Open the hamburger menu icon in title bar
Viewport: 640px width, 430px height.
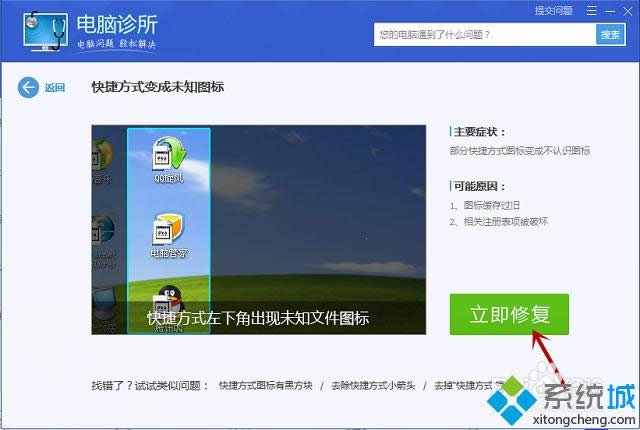[591, 11]
